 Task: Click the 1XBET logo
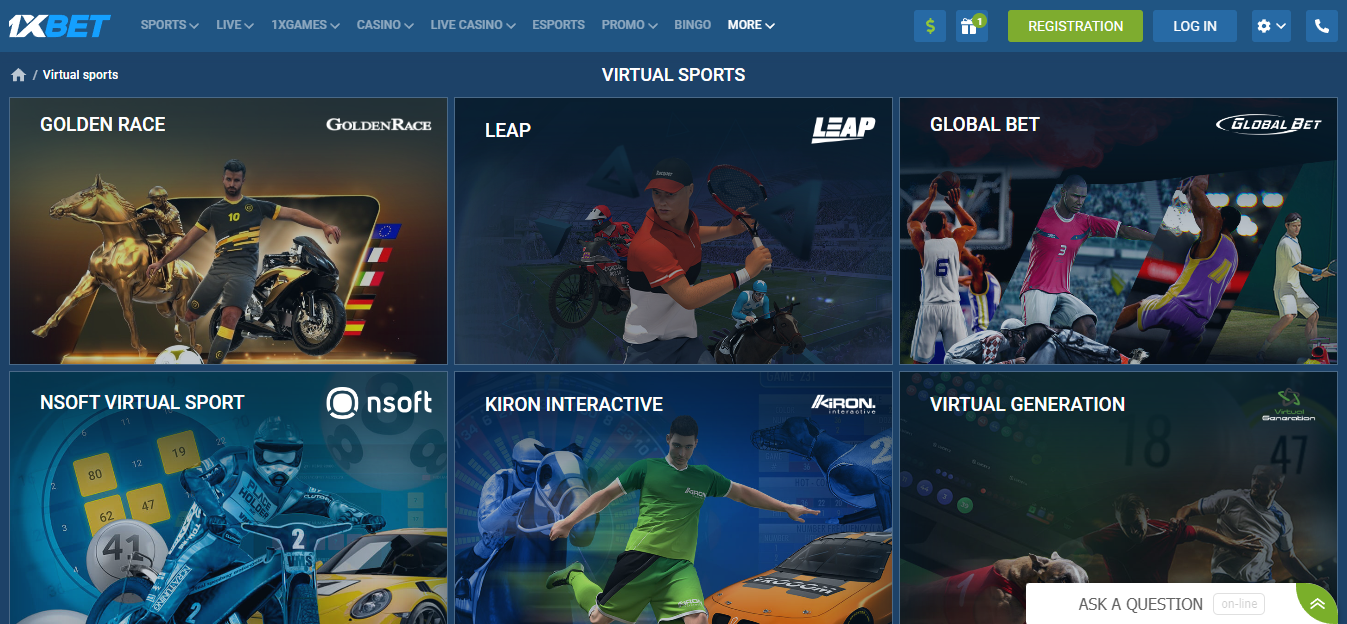[x=59, y=26]
